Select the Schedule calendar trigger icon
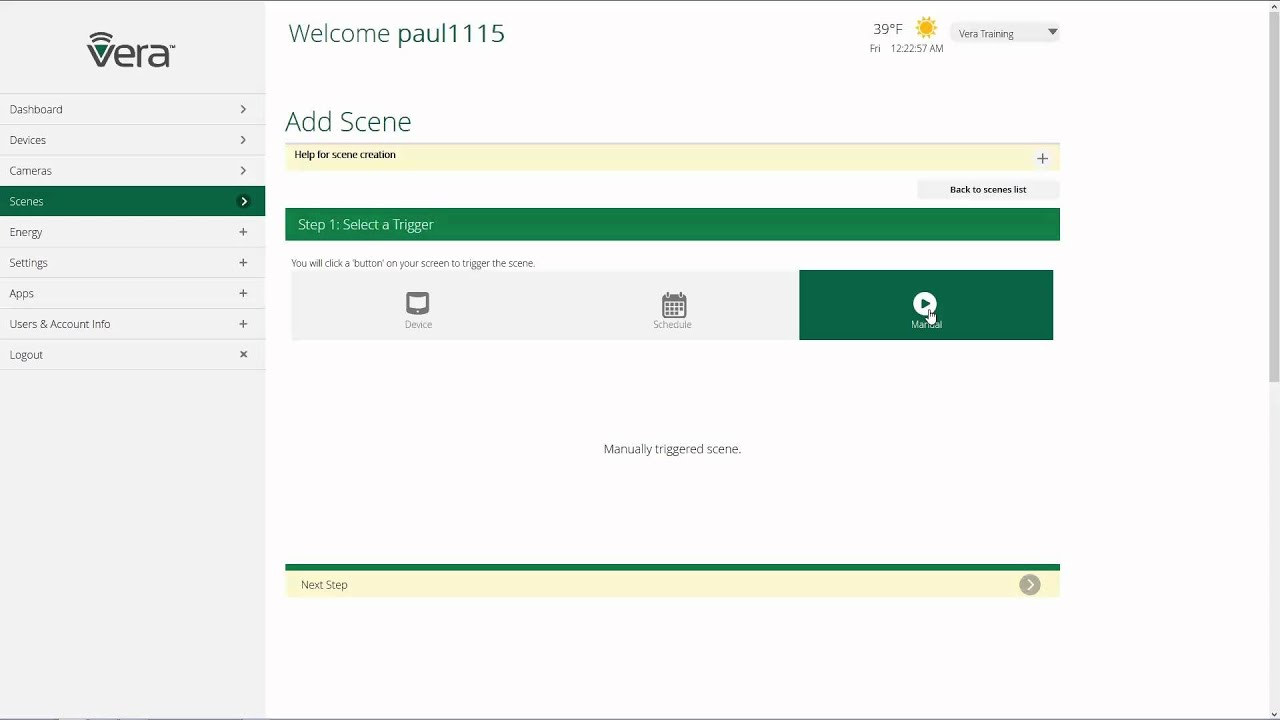 672,304
